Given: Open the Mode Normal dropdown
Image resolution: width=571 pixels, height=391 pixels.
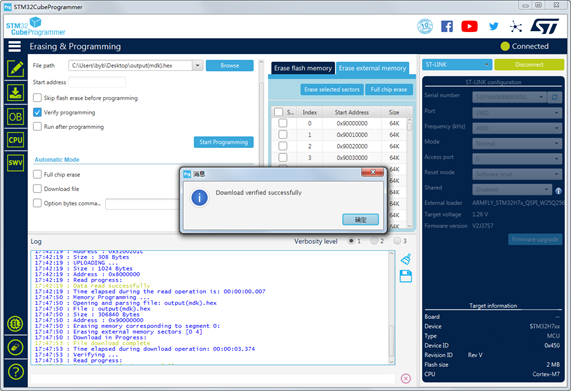Looking at the screenshot, I should point(517,143).
